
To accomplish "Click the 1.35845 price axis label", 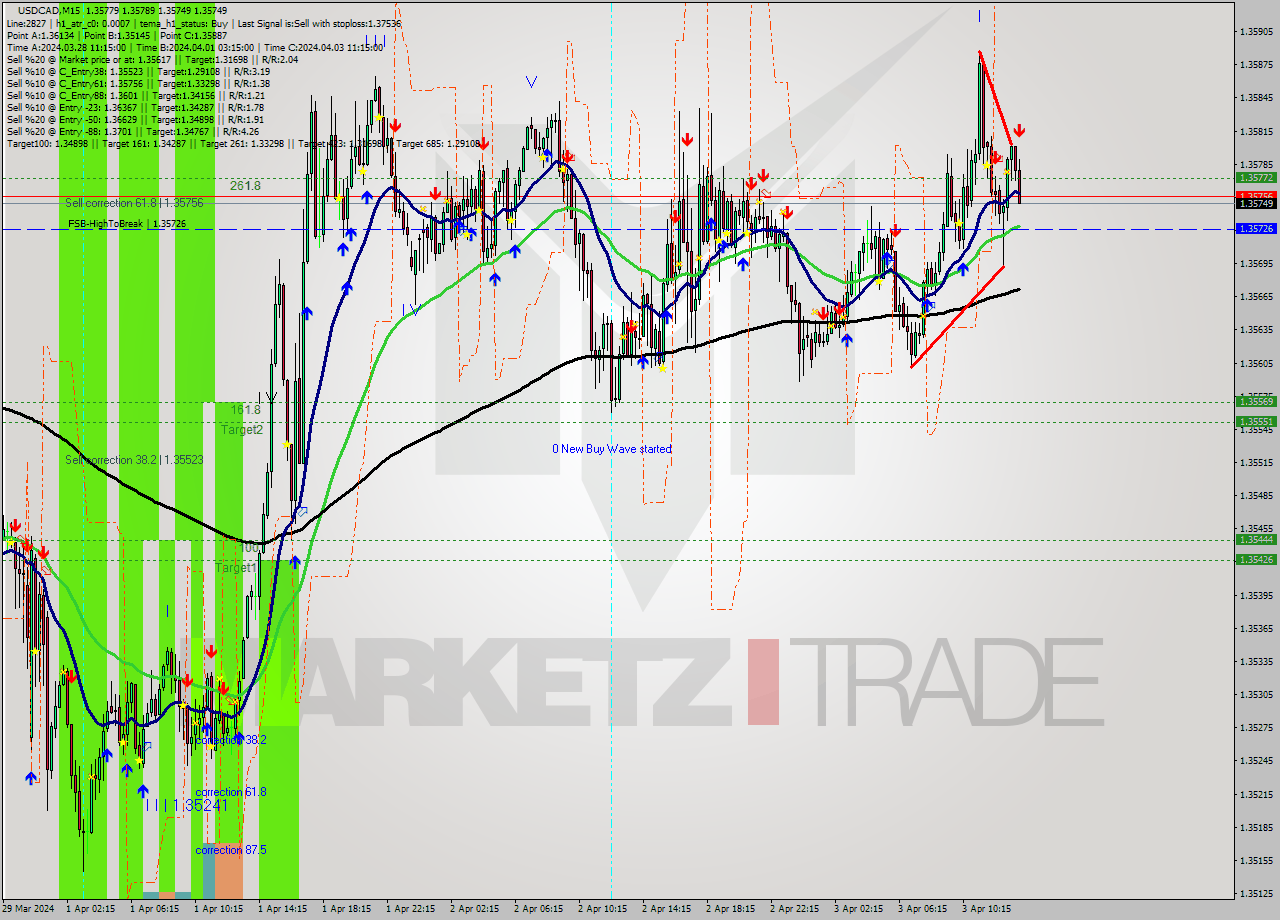I will click(1256, 98).
